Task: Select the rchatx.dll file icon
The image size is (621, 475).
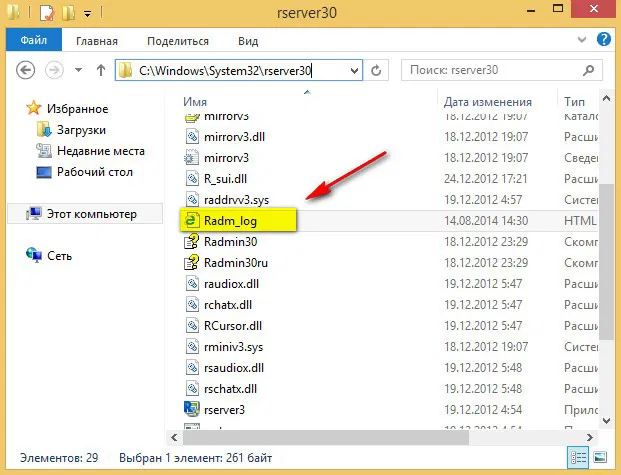Action: pos(192,305)
